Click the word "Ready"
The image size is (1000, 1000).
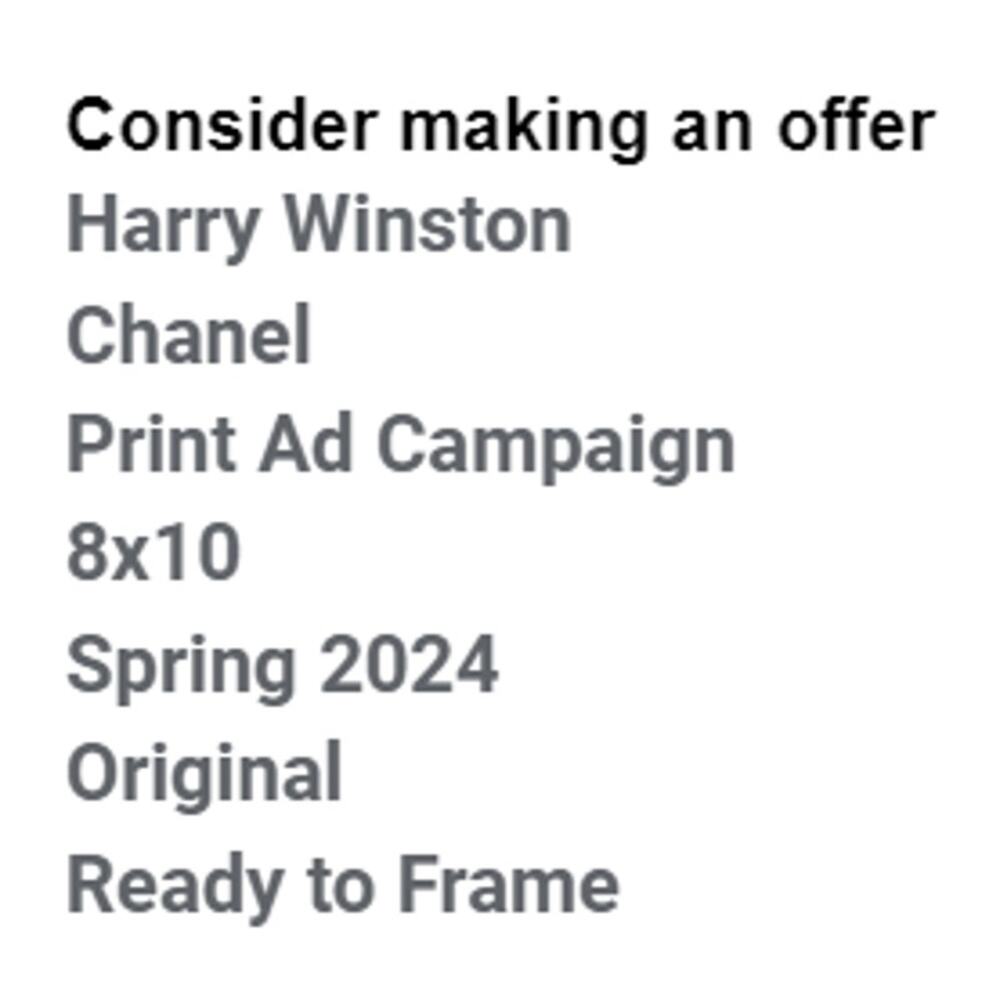coord(170,885)
